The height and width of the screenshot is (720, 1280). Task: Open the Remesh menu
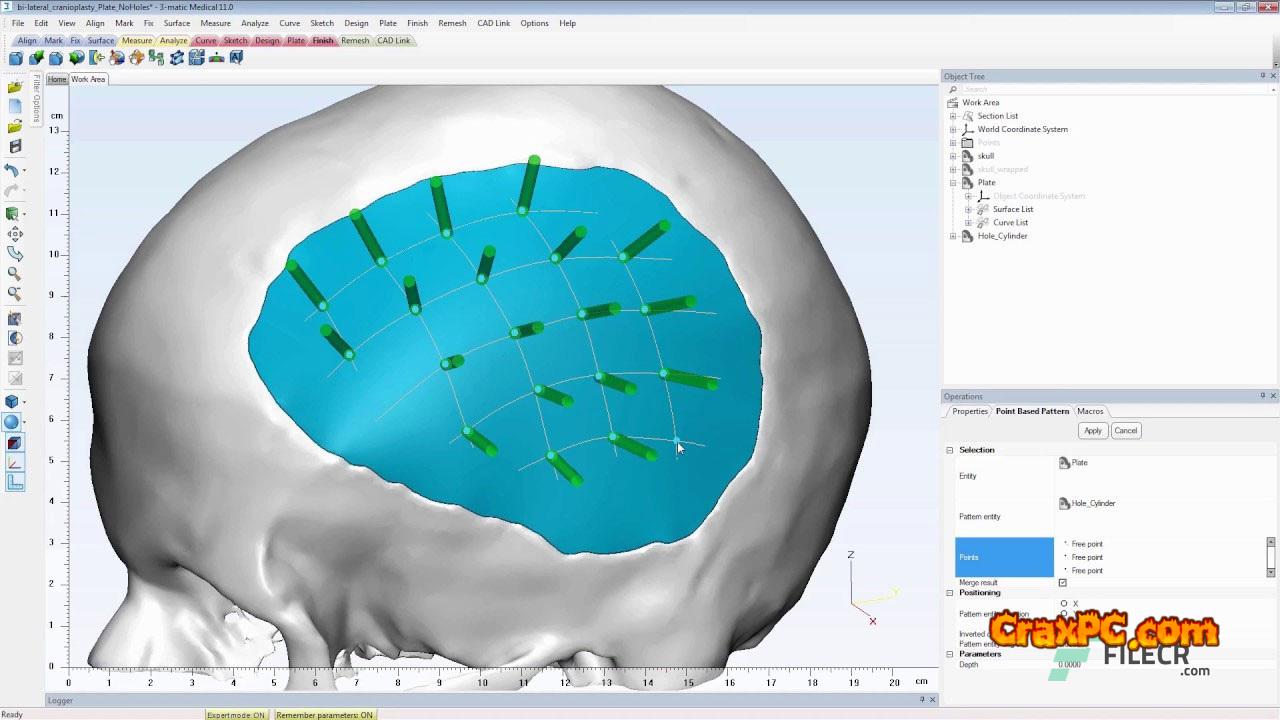[x=452, y=23]
